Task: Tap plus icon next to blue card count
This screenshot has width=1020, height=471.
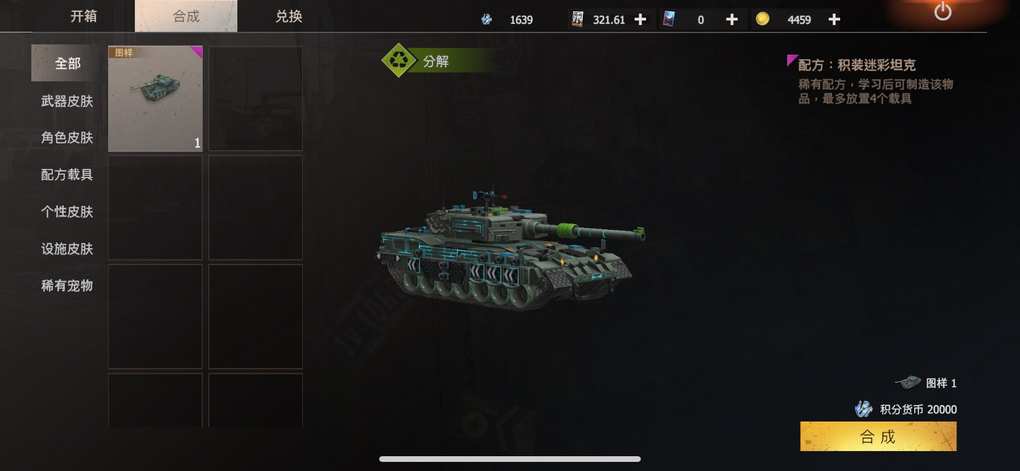Action: 732,20
